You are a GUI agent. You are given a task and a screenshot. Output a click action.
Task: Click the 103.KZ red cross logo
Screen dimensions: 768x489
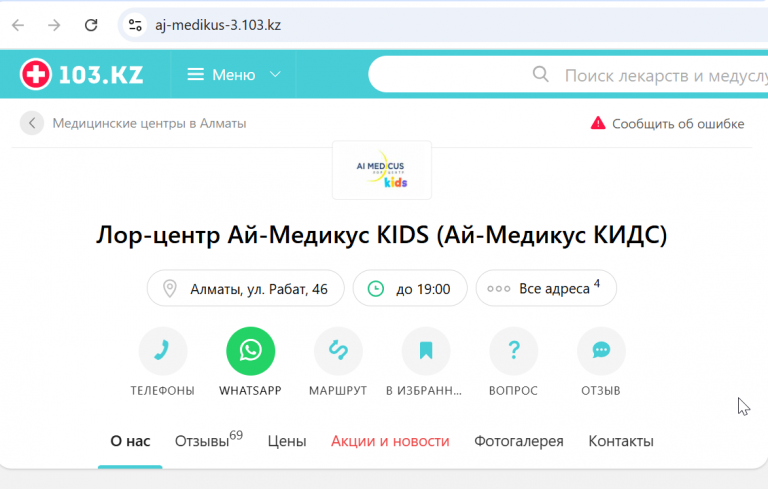(x=35, y=74)
